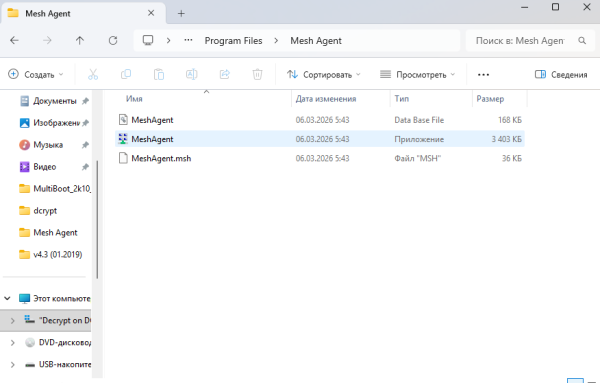
Task: Select the MeshAgent.msh file
Action: 320,158
